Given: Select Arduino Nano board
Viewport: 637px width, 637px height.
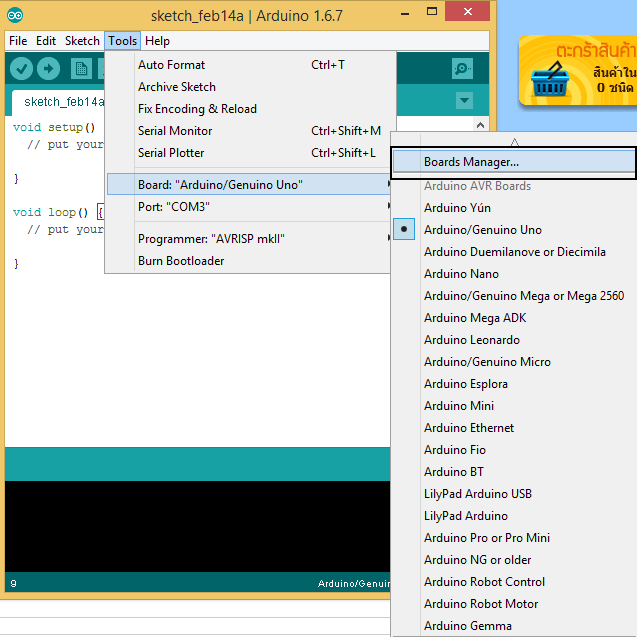Looking at the screenshot, I should point(514,274).
